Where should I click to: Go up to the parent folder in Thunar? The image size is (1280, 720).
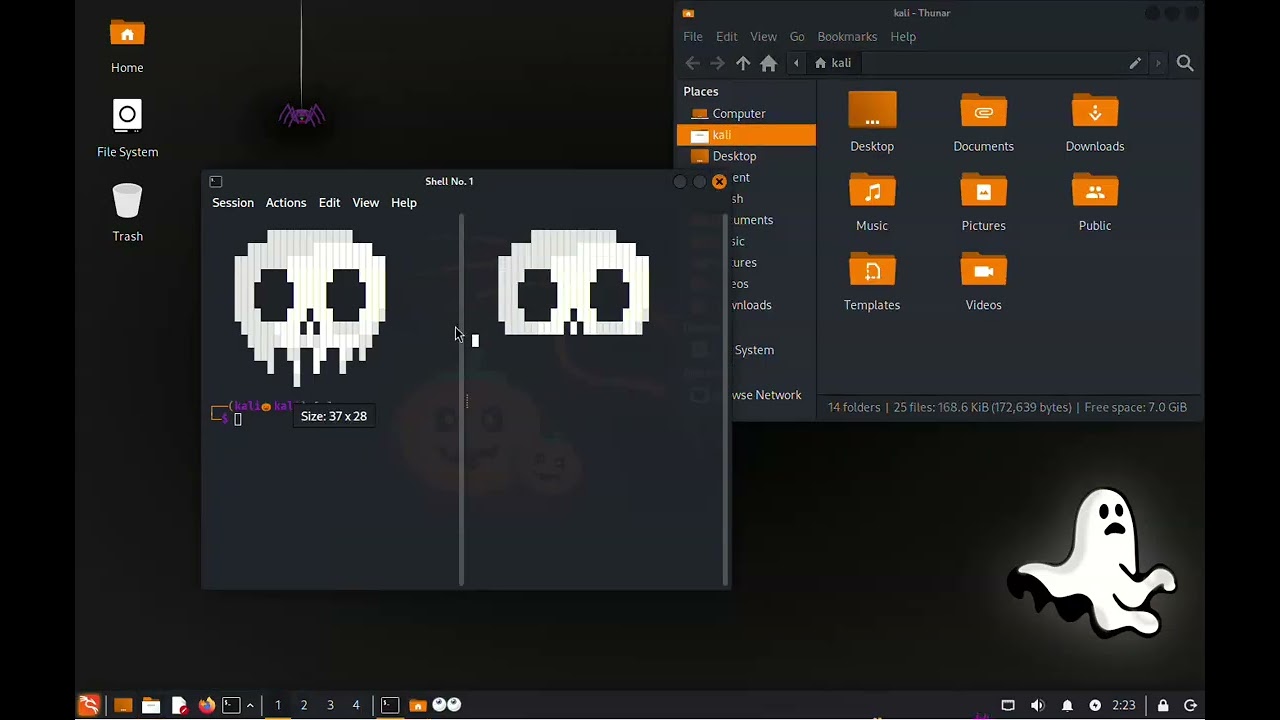[743, 63]
